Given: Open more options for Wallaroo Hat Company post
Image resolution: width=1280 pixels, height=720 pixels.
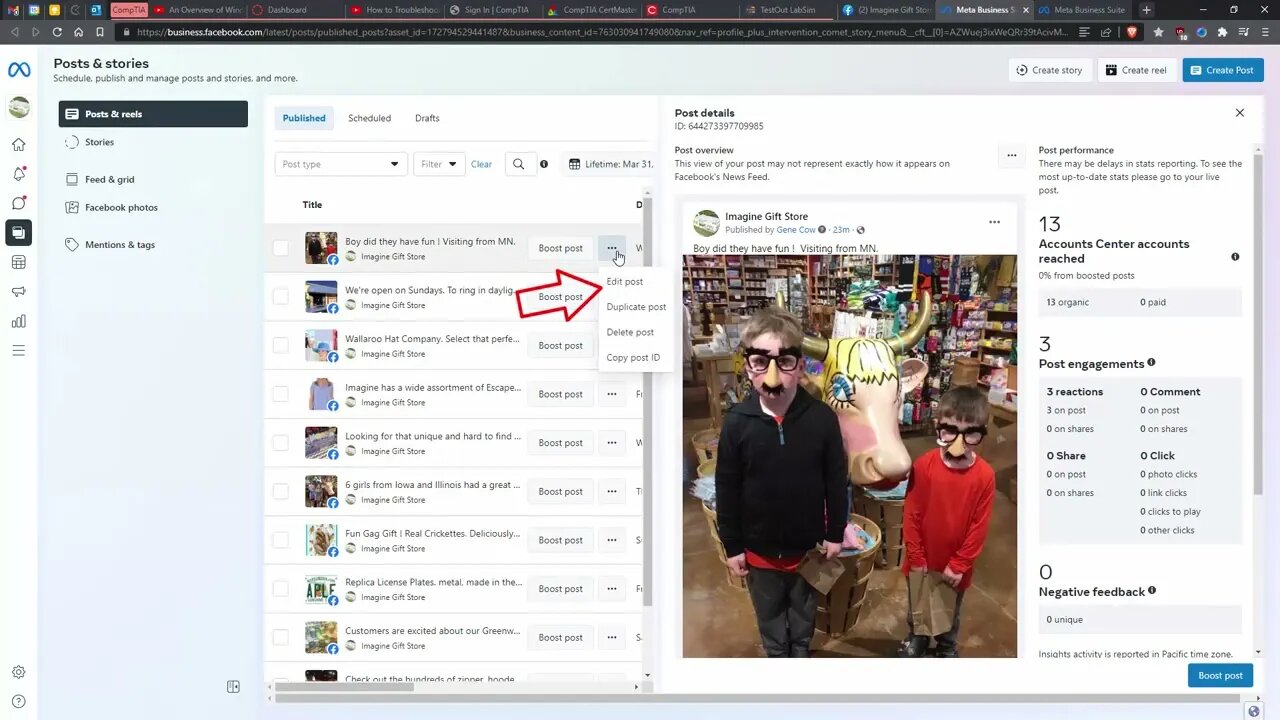Looking at the screenshot, I should coord(612,345).
